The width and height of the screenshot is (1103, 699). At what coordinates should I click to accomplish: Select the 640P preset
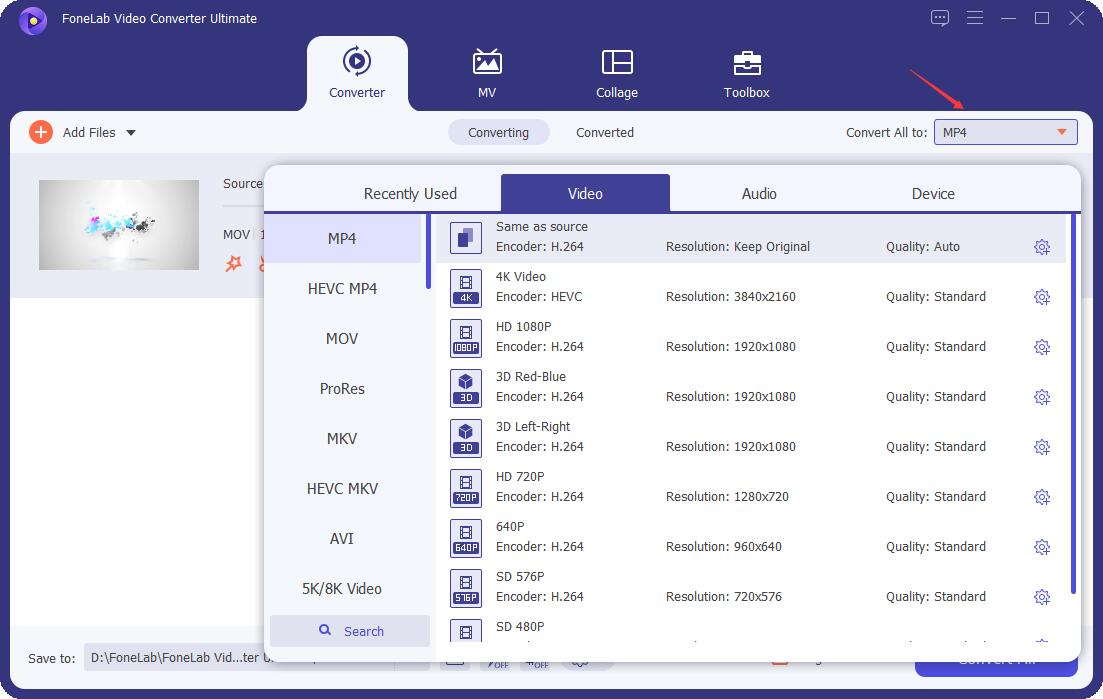[751, 537]
